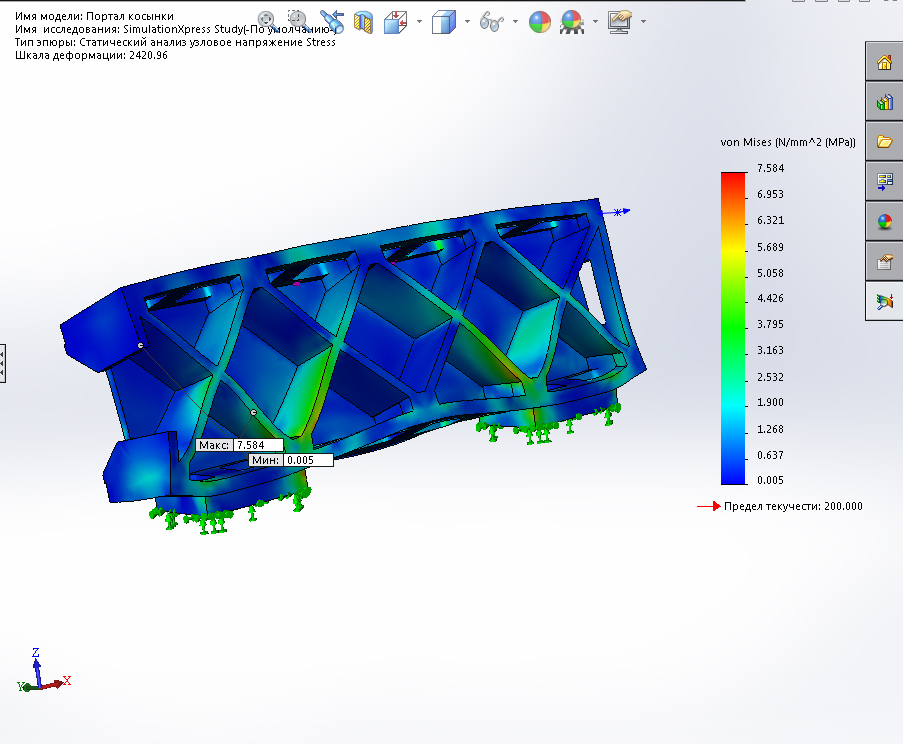Open the Appearances and Scenes tab
The image size is (903, 744).
click(885, 222)
